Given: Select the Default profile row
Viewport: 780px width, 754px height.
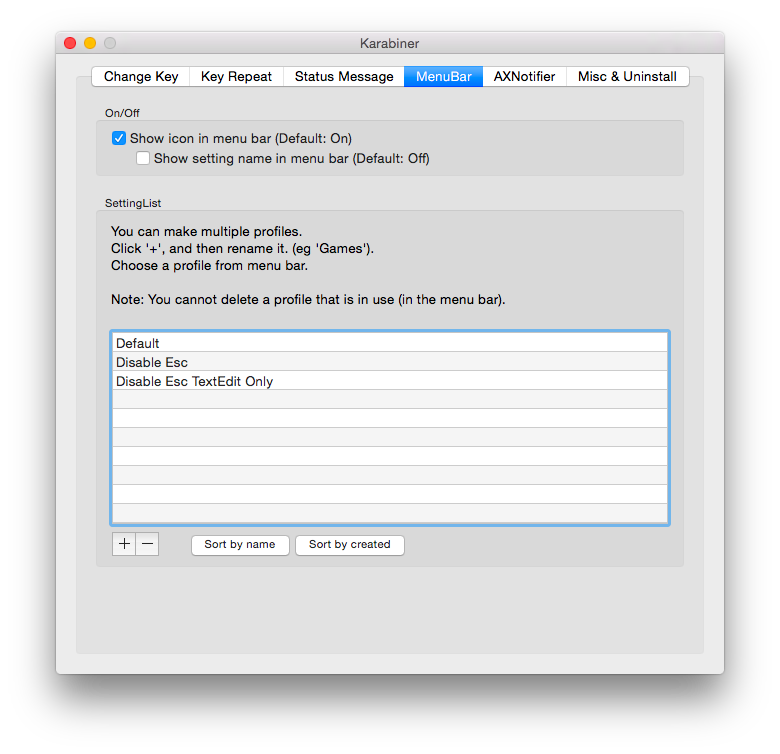Looking at the screenshot, I should [390, 343].
